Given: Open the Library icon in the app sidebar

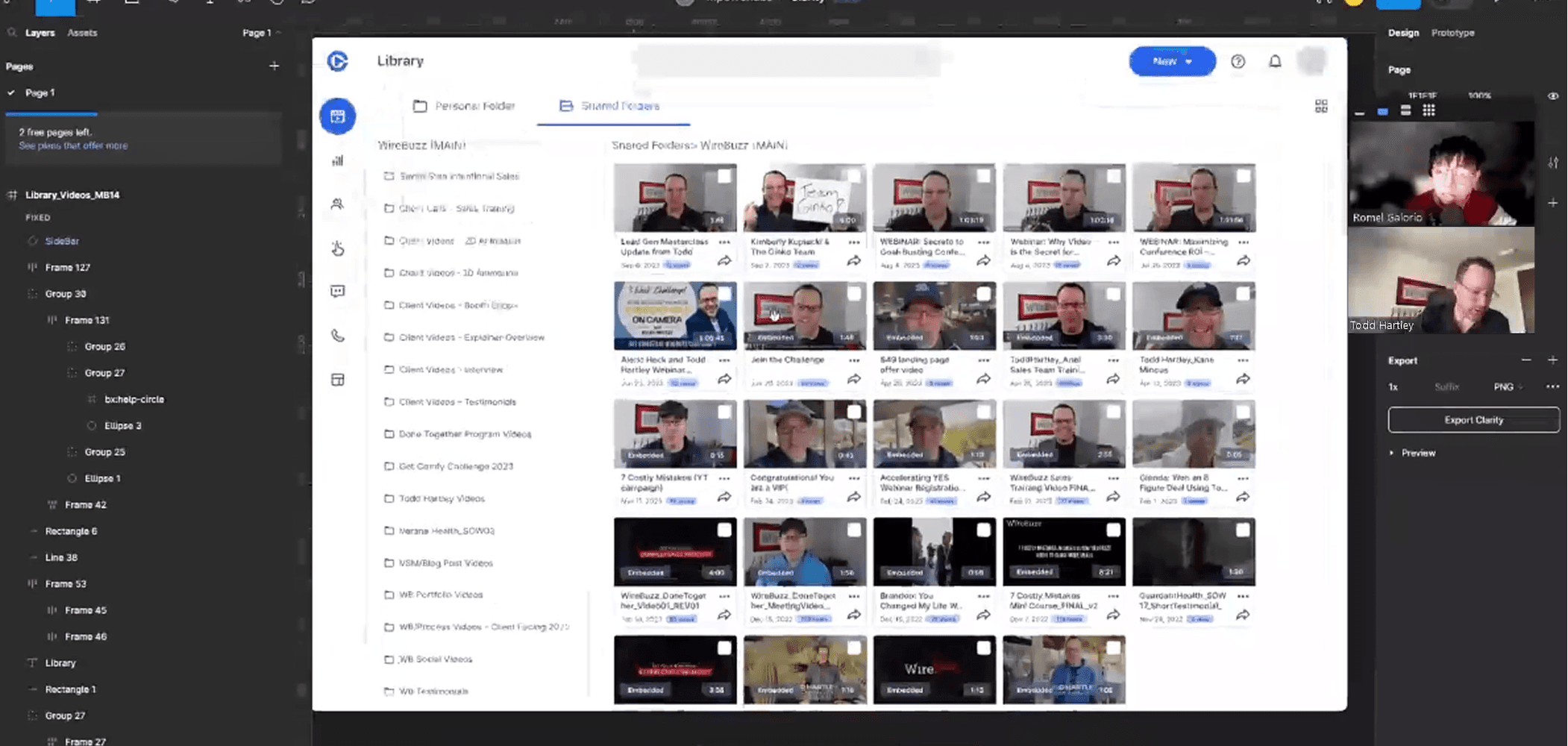Looking at the screenshot, I should [x=338, y=116].
